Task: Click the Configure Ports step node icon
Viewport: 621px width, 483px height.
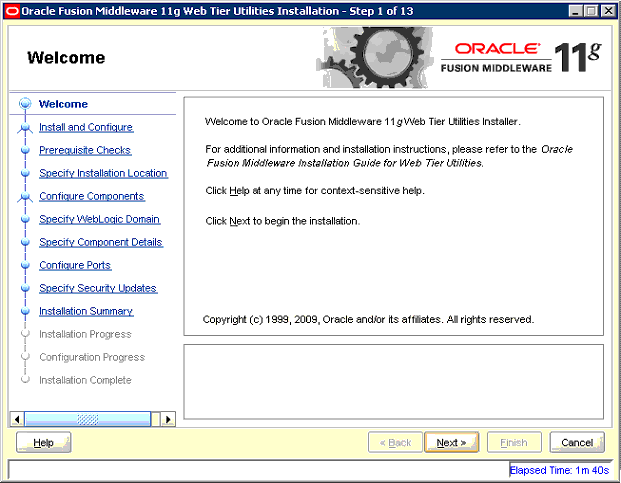Action: point(25,265)
